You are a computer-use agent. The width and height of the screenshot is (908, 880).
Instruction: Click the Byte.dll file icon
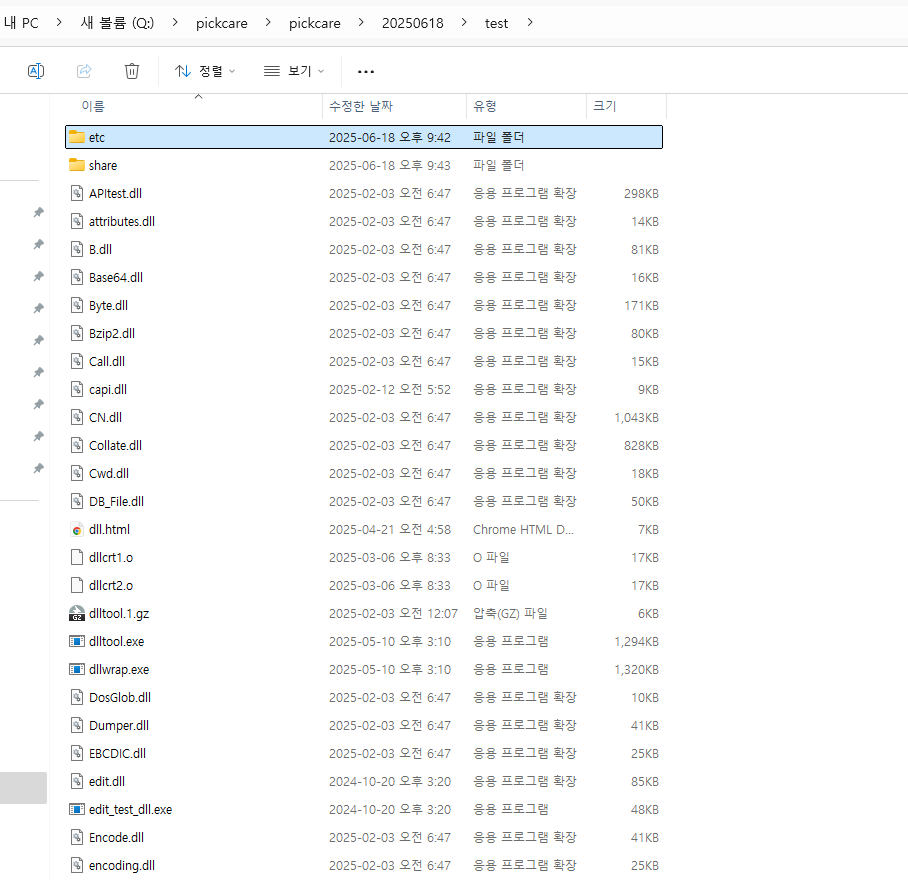point(77,305)
